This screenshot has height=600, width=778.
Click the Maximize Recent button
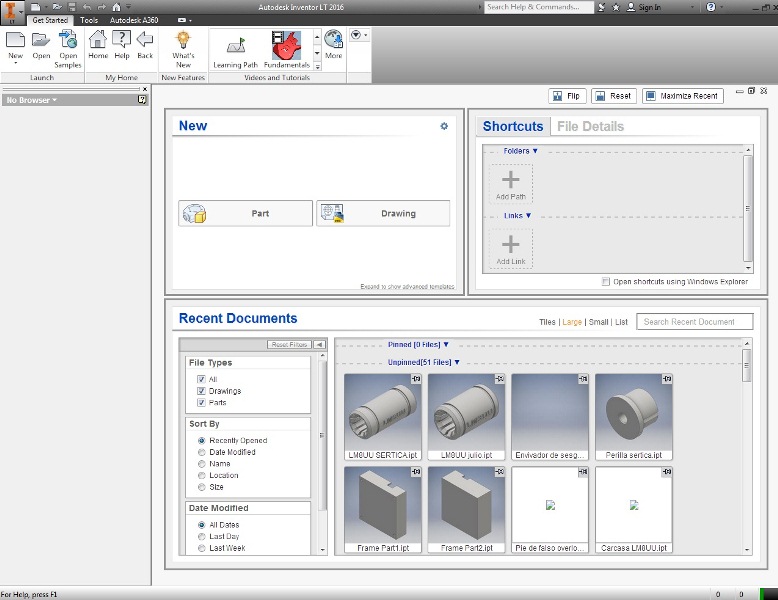(x=683, y=96)
